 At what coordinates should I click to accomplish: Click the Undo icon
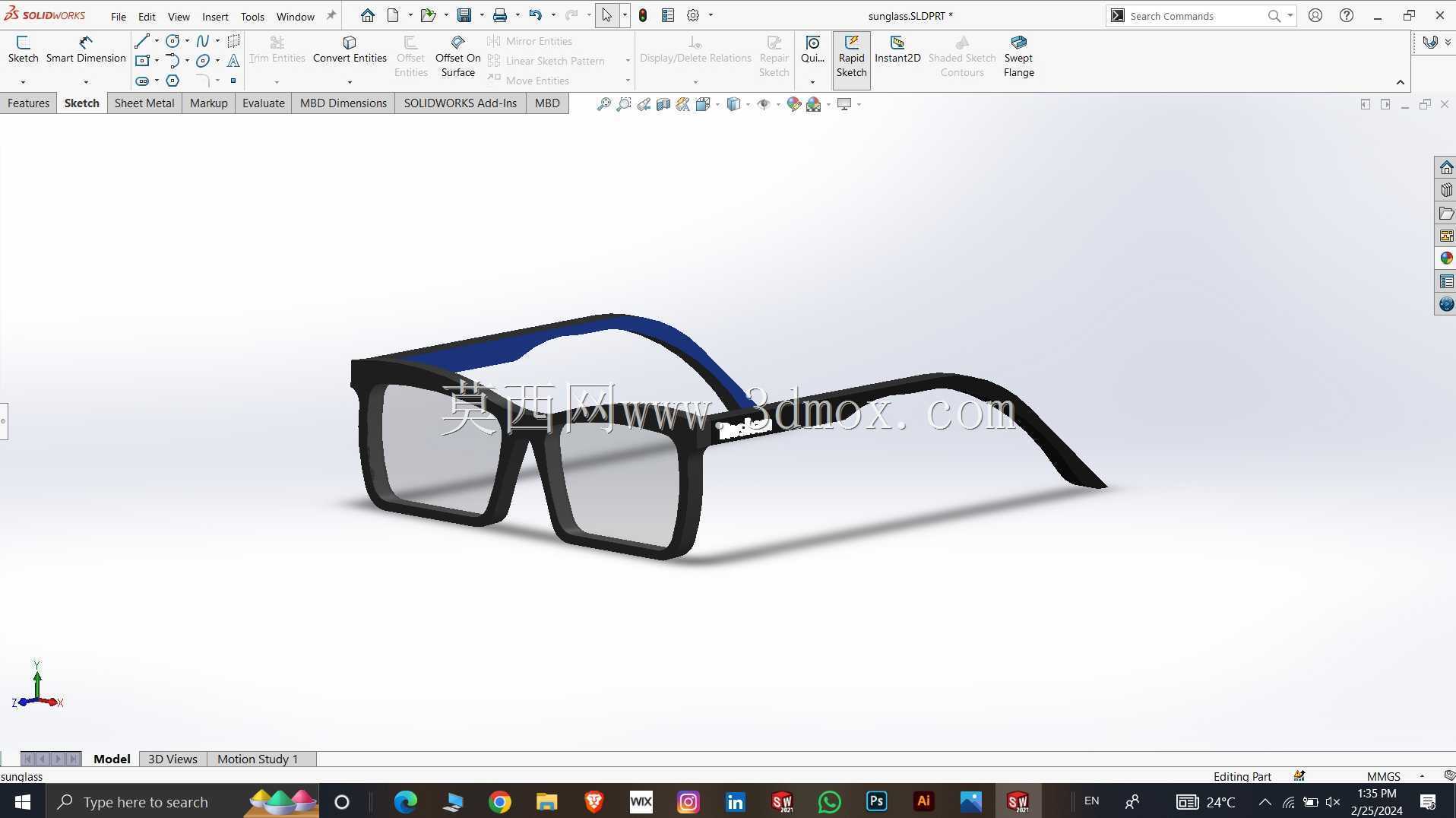(536, 15)
